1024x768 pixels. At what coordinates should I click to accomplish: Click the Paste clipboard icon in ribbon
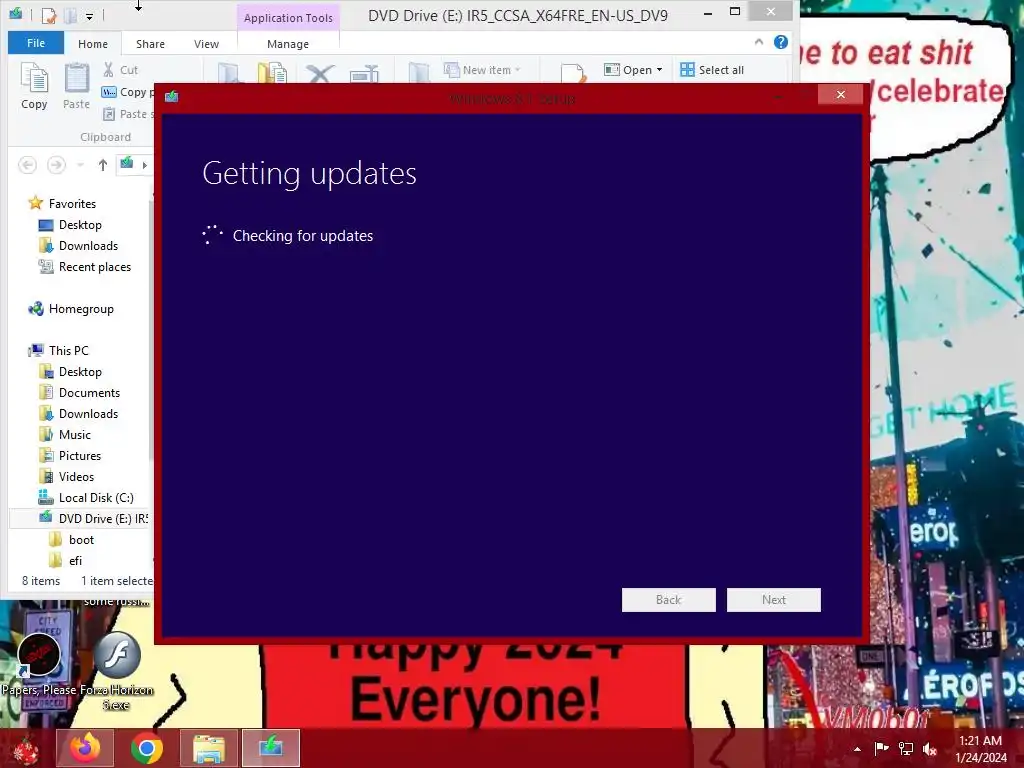tap(76, 85)
